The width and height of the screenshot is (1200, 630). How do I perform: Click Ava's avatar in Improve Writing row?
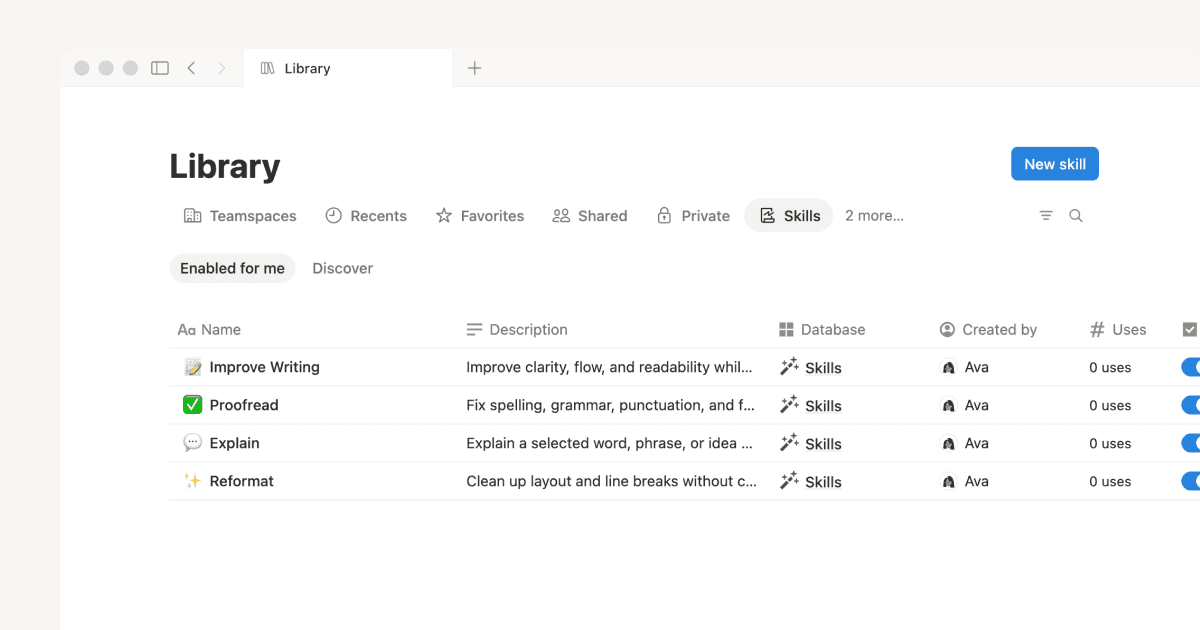tap(949, 368)
